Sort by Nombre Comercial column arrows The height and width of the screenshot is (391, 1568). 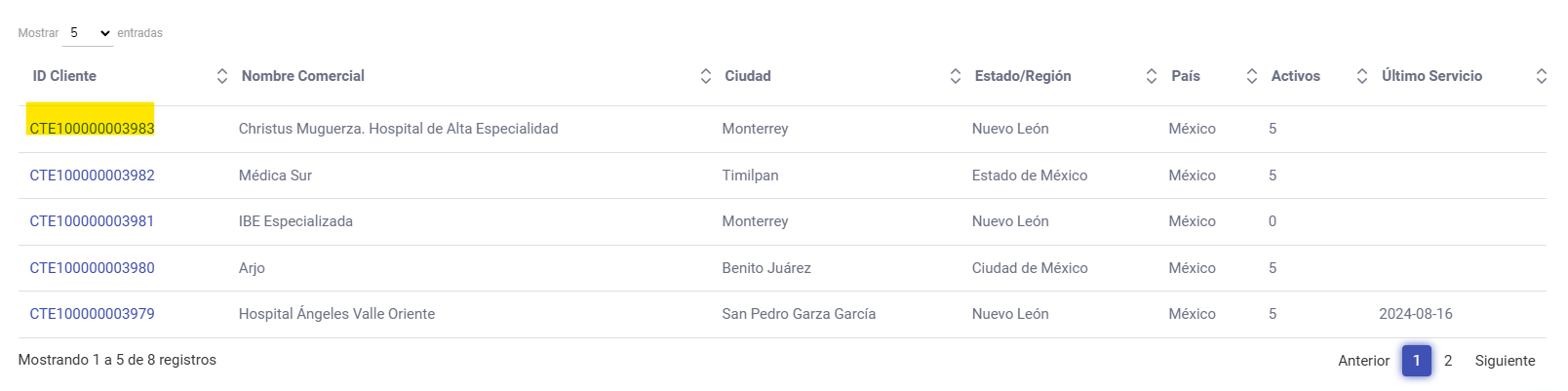[x=706, y=76]
